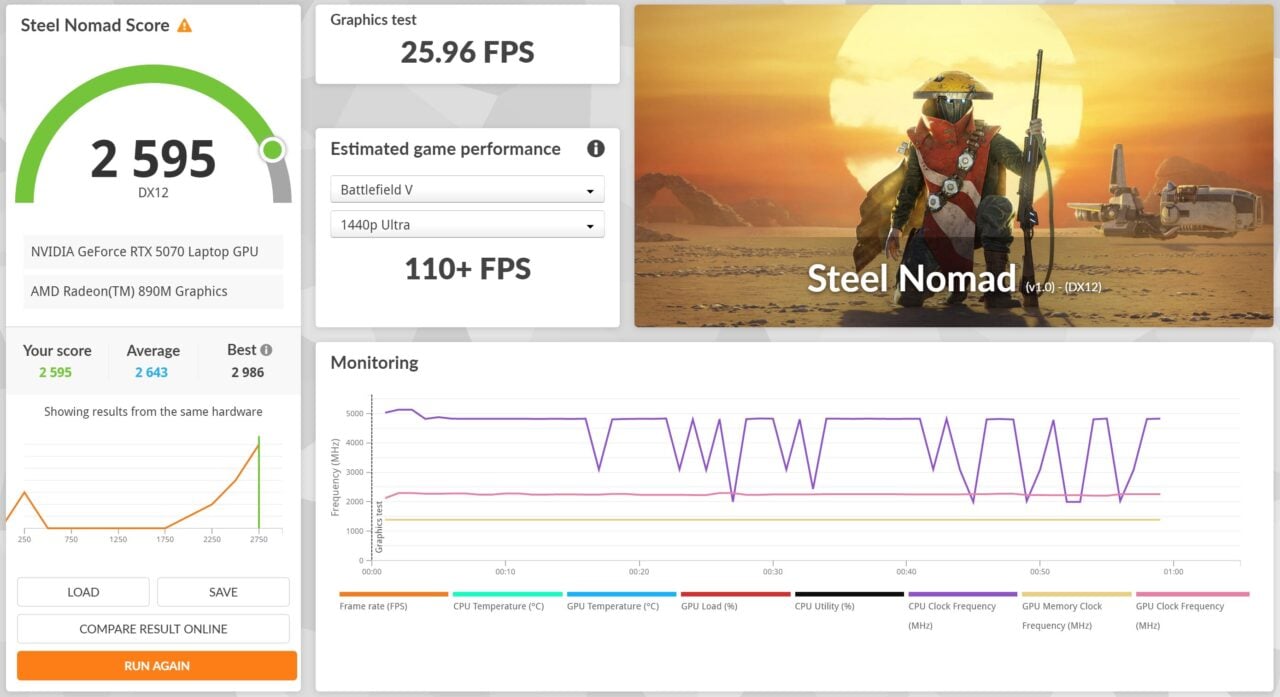Select the NVIDIA GeForce RTX 5070 Laptop GPU row
The width and height of the screenshot is (1280, 697).
pos(153,252)
